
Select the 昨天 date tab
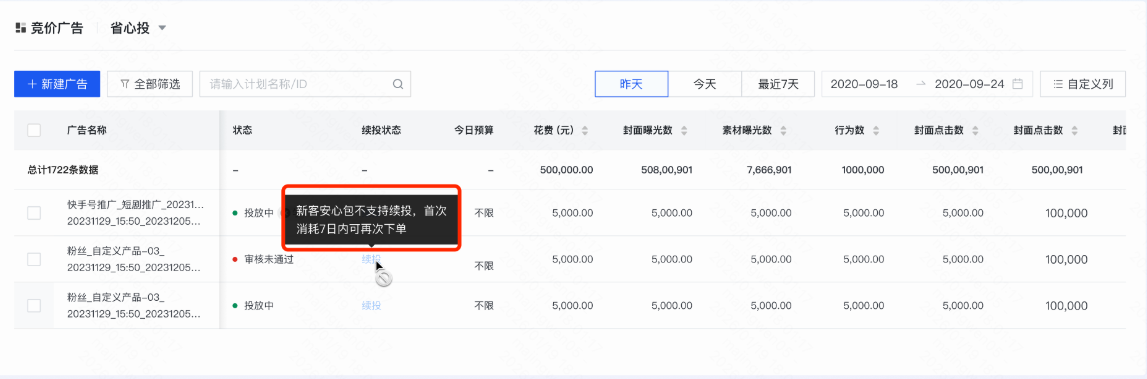(x=631, y=84)
